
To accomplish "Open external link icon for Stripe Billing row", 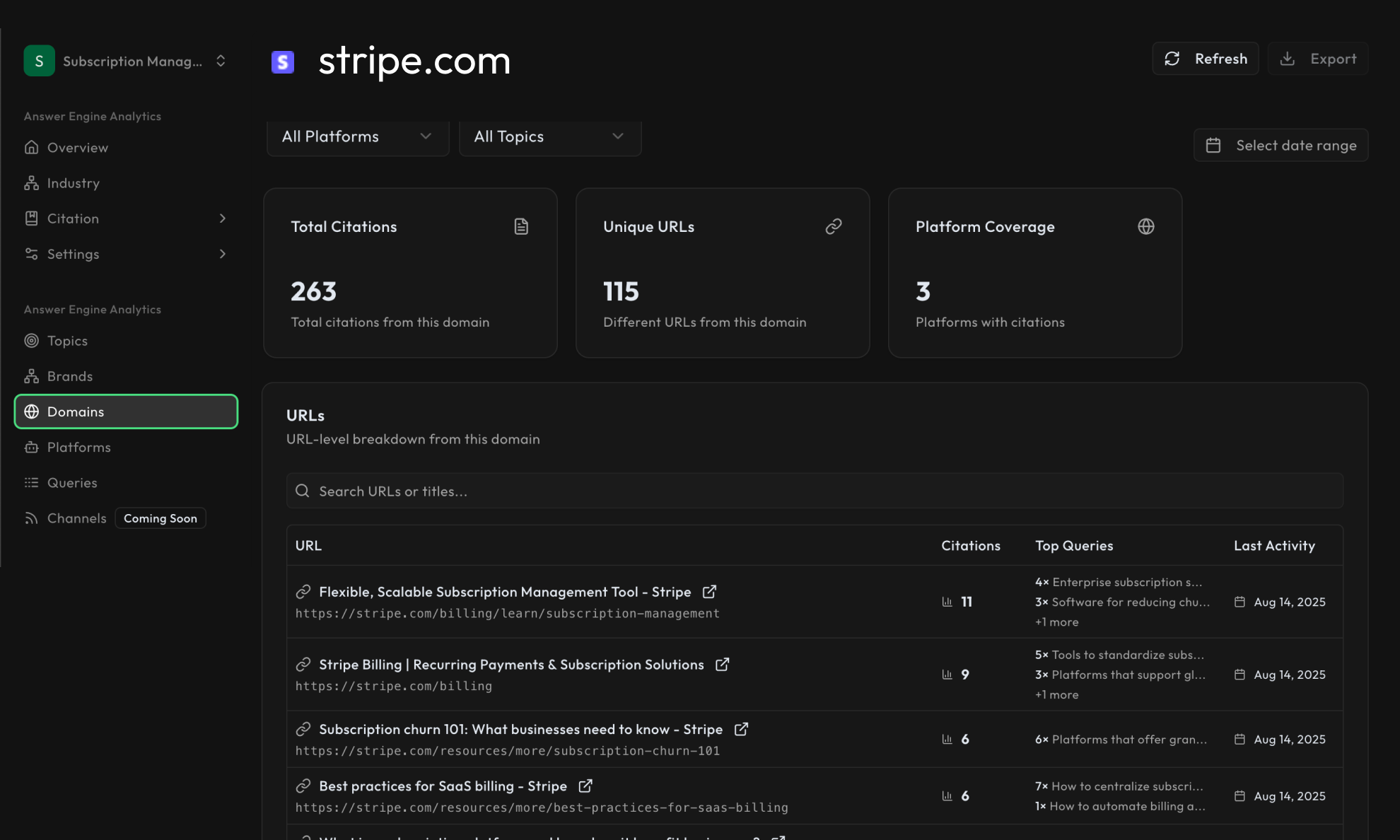I will coord(722,664).
